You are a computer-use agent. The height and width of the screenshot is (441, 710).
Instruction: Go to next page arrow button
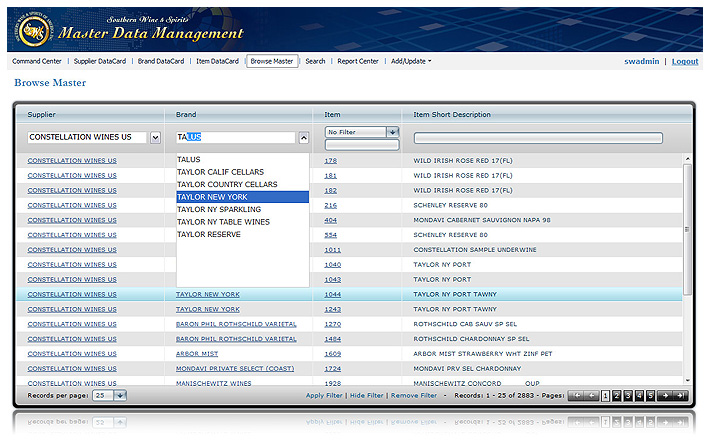click(665, 396)
